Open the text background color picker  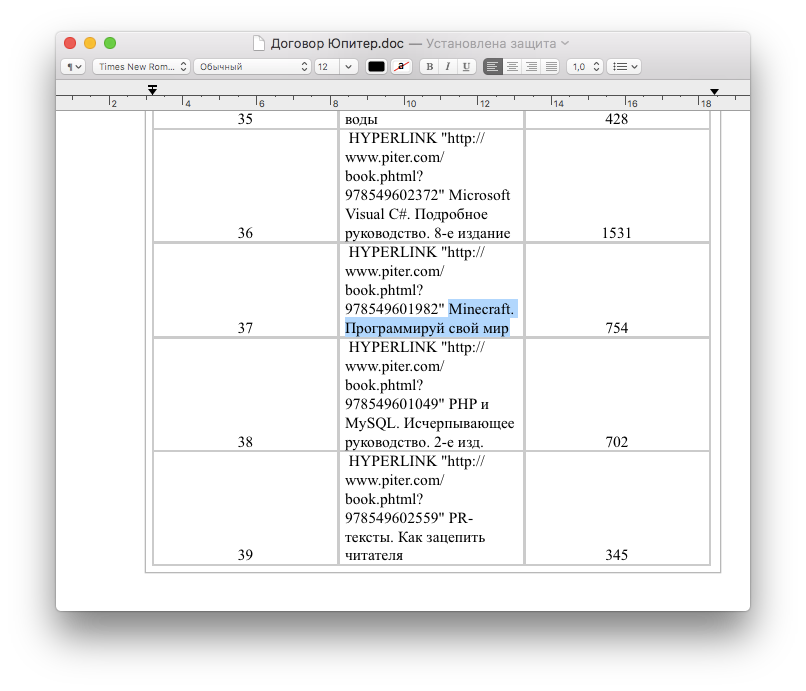click(401, 67)
